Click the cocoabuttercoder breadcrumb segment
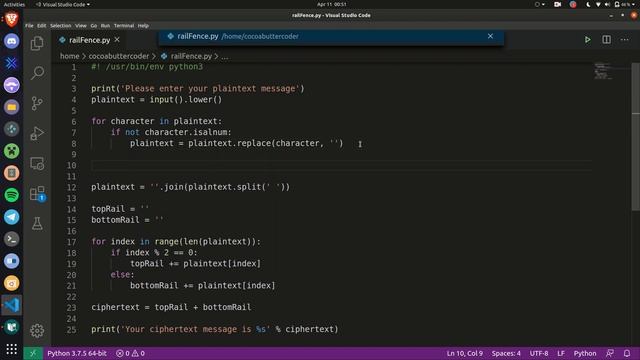640x360 pixels. (x=119, y=56)
